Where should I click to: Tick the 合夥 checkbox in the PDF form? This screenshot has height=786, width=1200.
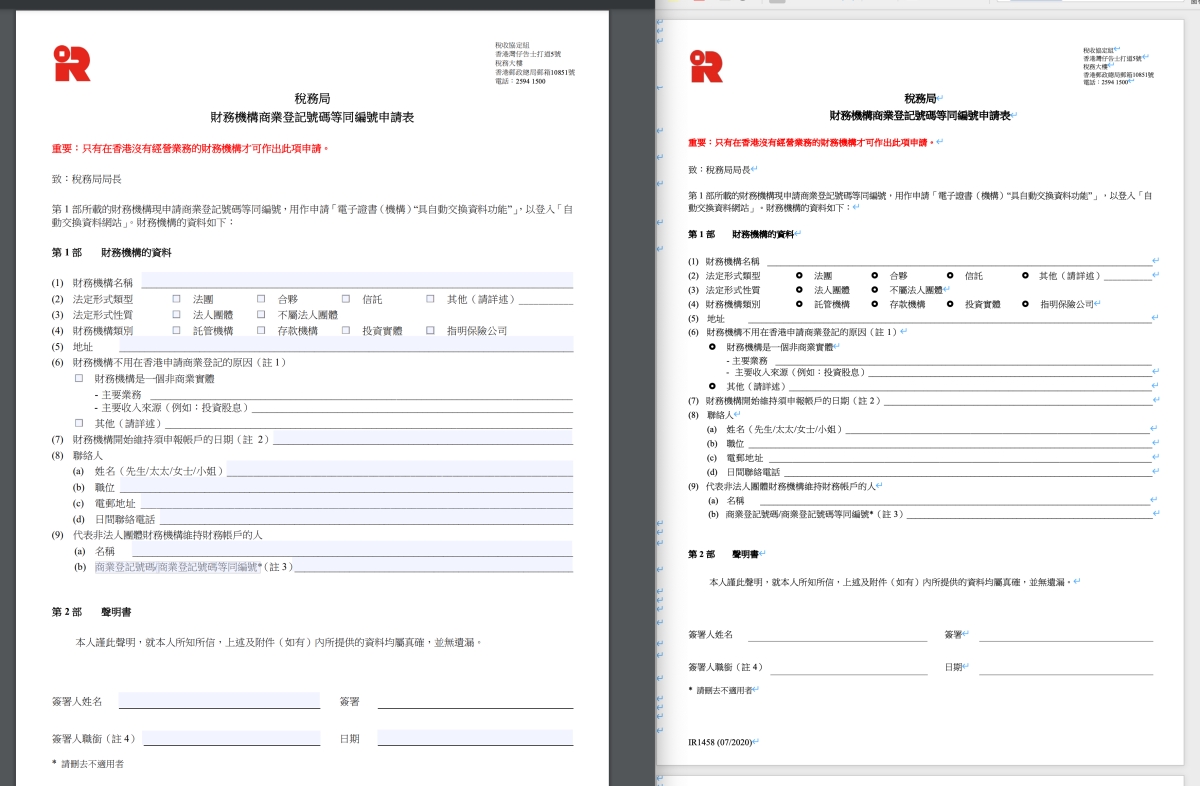(x=261, y=299)
